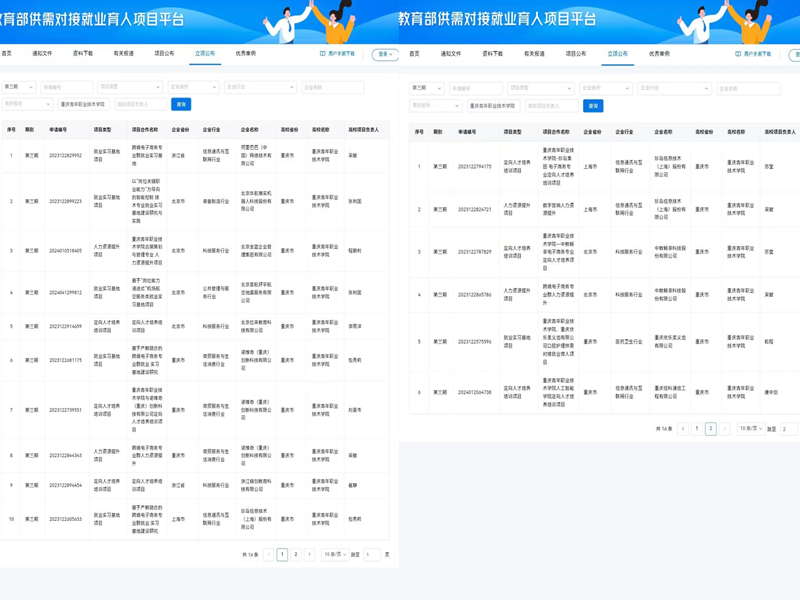Go to page 2 in left page pagination

(295, 555)
